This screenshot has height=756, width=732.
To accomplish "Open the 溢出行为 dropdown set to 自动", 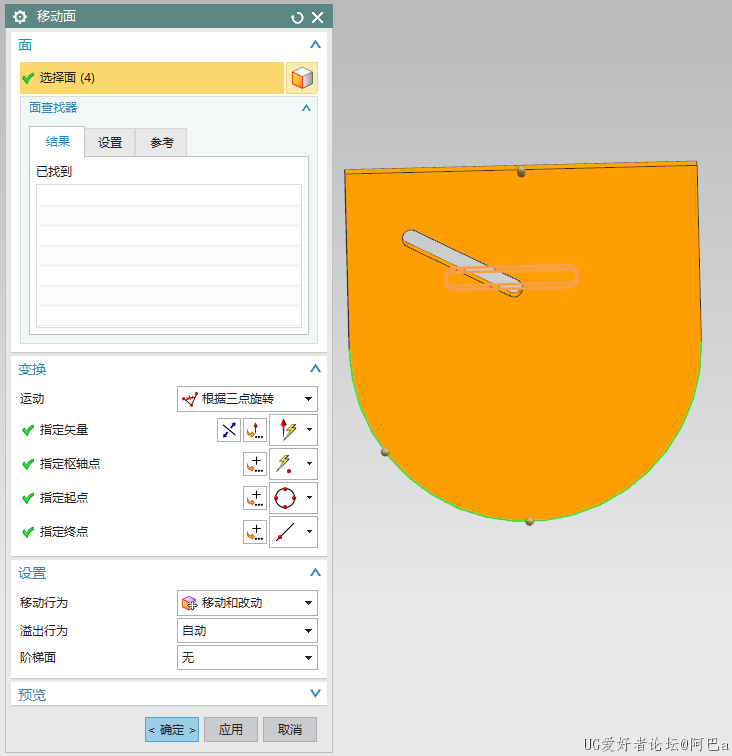I will tap(247, 631).
